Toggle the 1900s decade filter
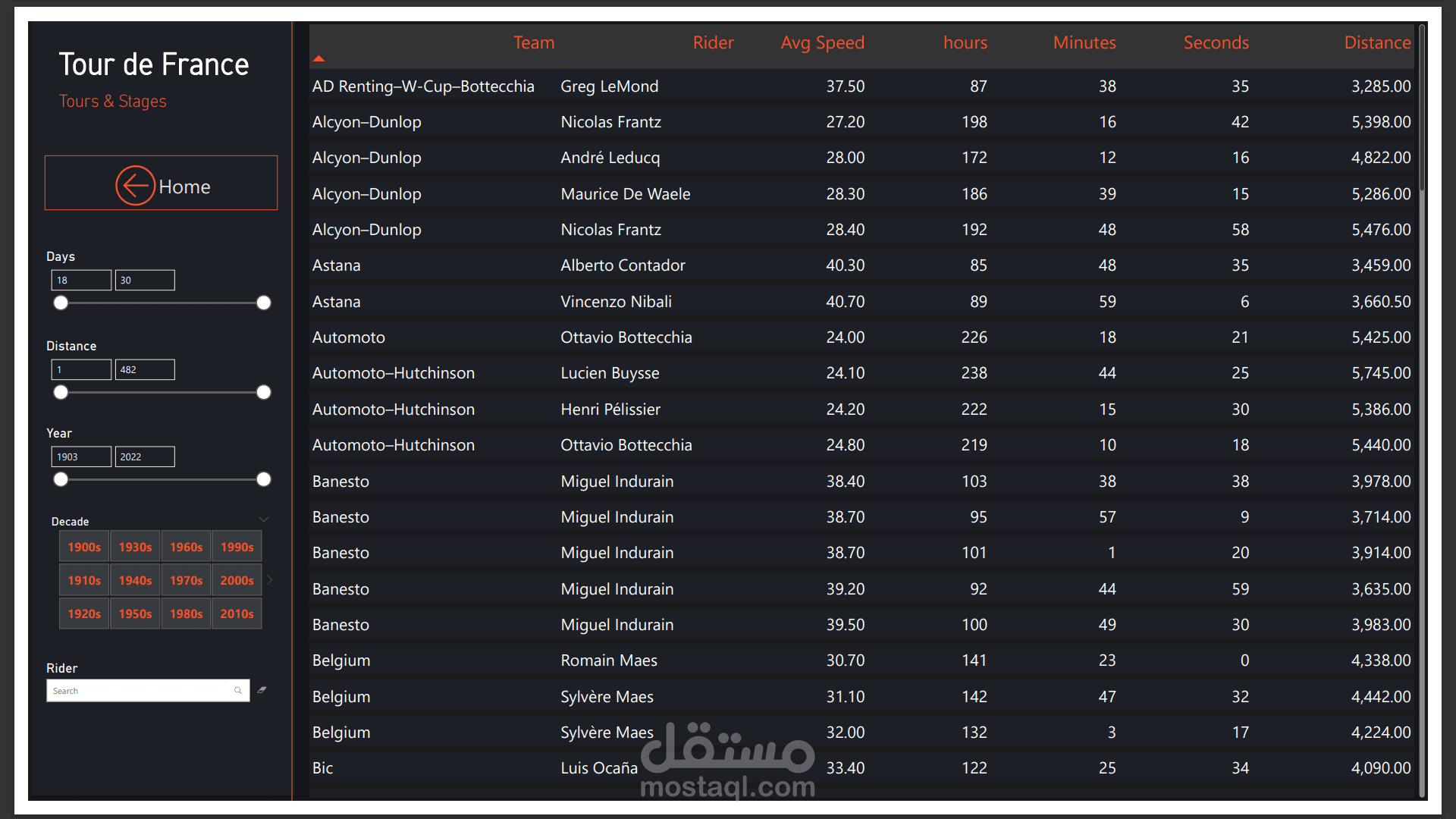The width and height of the screenshot is (1456, 819). tap(84, 547)
